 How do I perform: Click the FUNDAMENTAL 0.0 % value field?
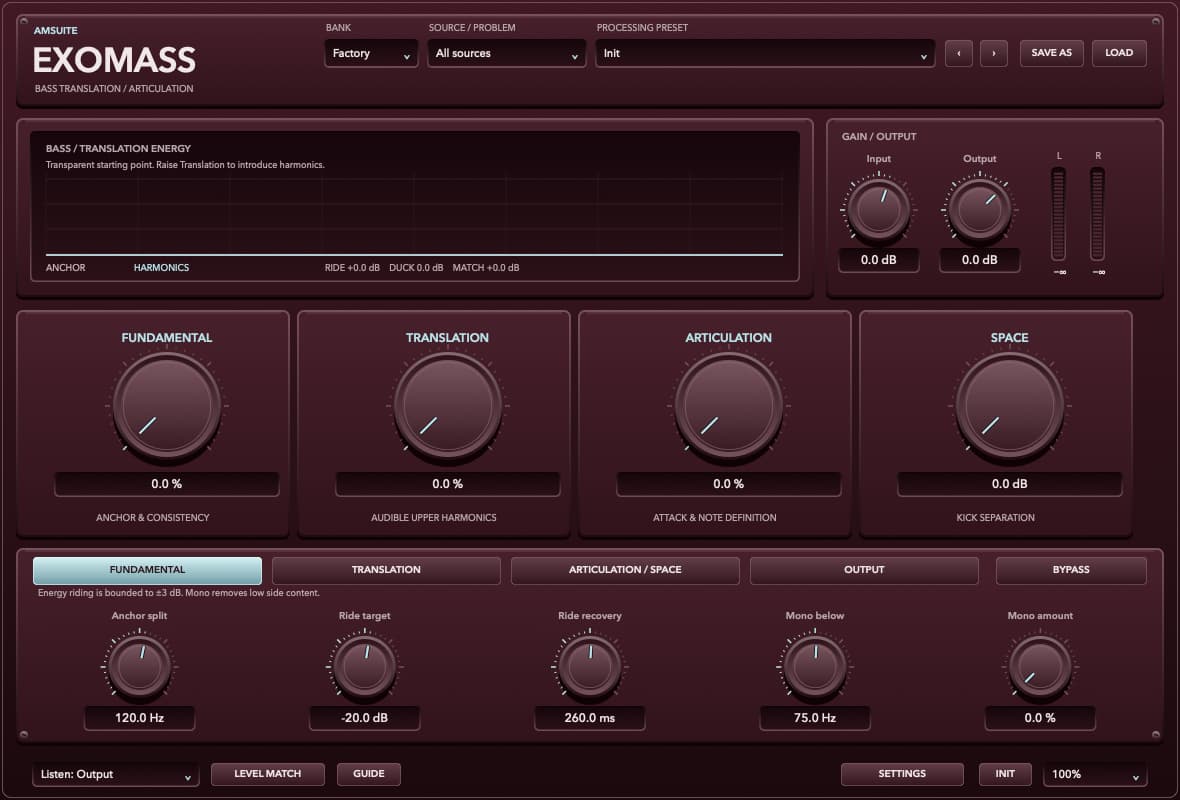point(166,484)
